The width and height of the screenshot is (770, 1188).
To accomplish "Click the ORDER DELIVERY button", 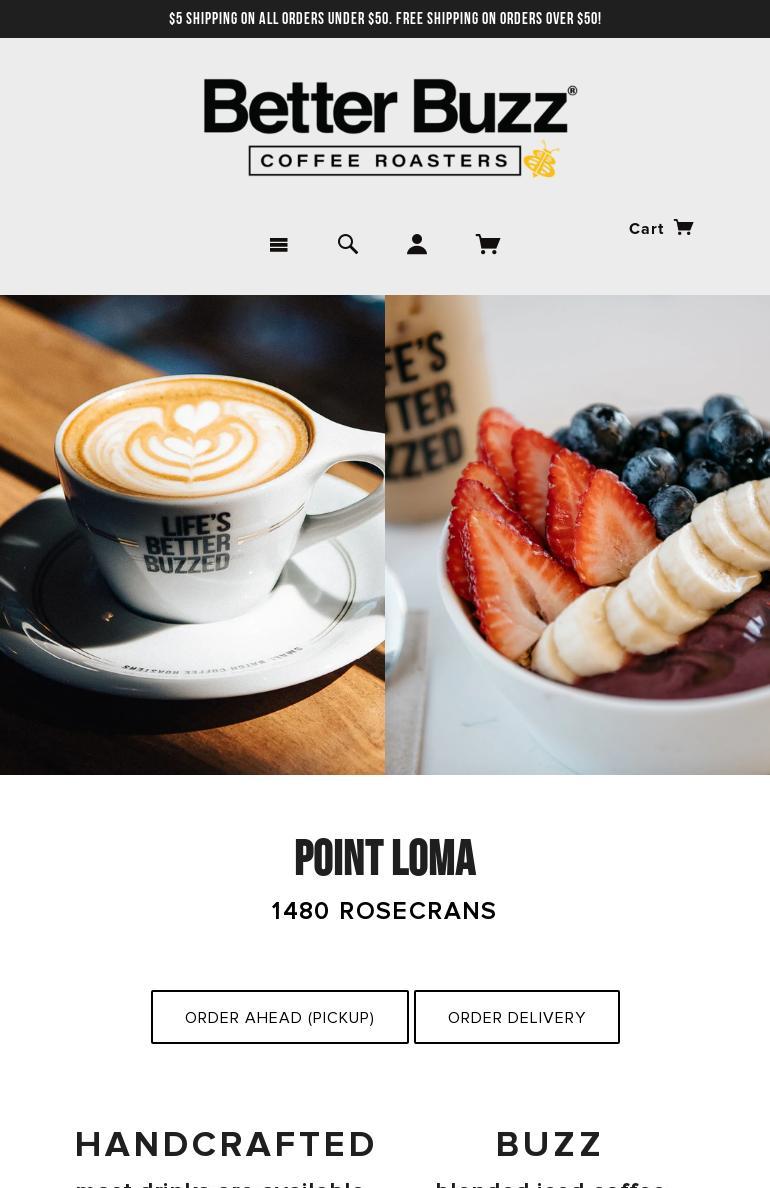I will [x=517, y=1017].
